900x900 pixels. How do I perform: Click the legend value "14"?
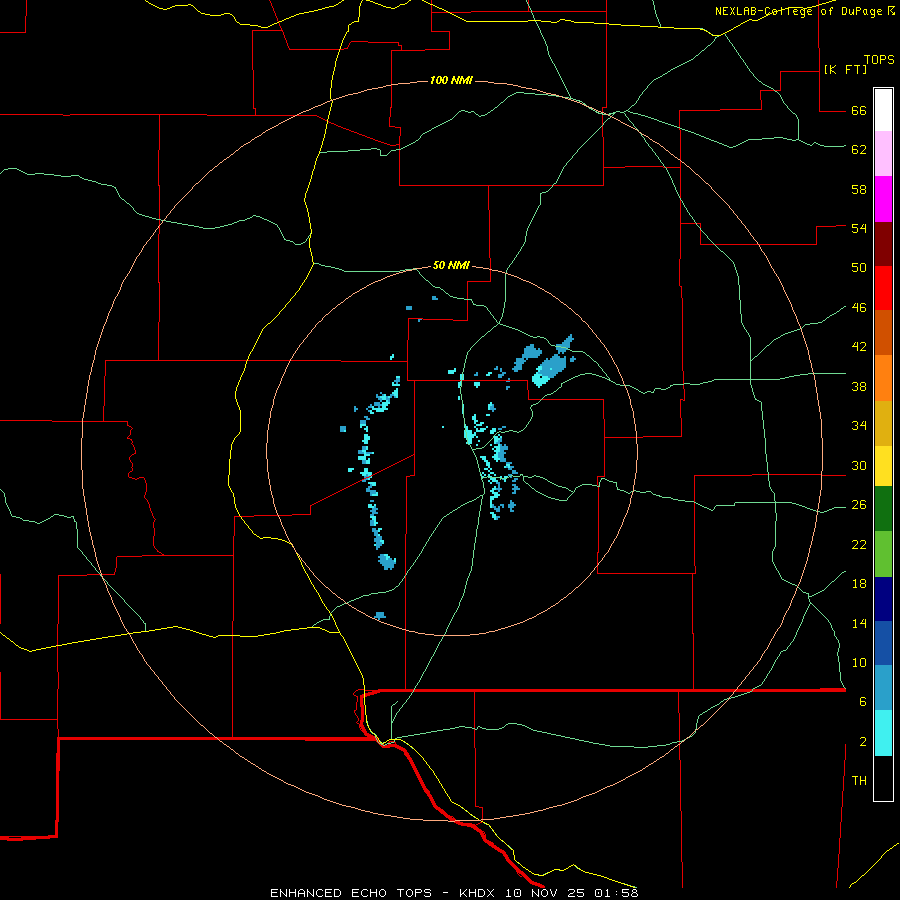859,623
